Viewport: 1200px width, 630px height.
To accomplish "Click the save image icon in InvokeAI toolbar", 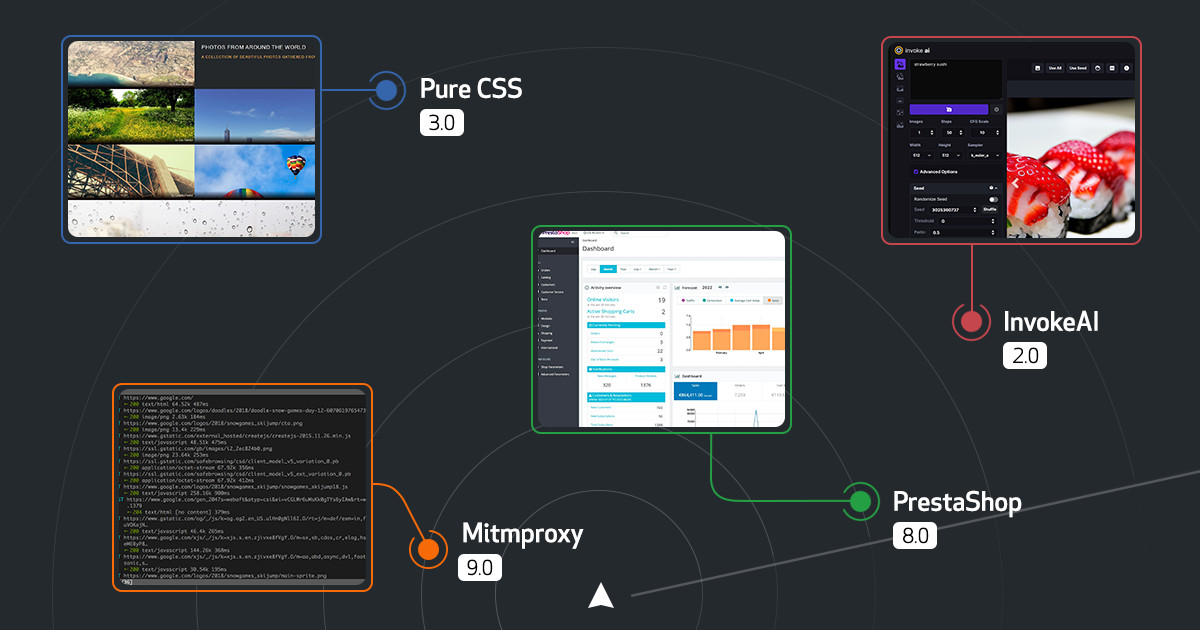I will click(x=1037, y=68).
